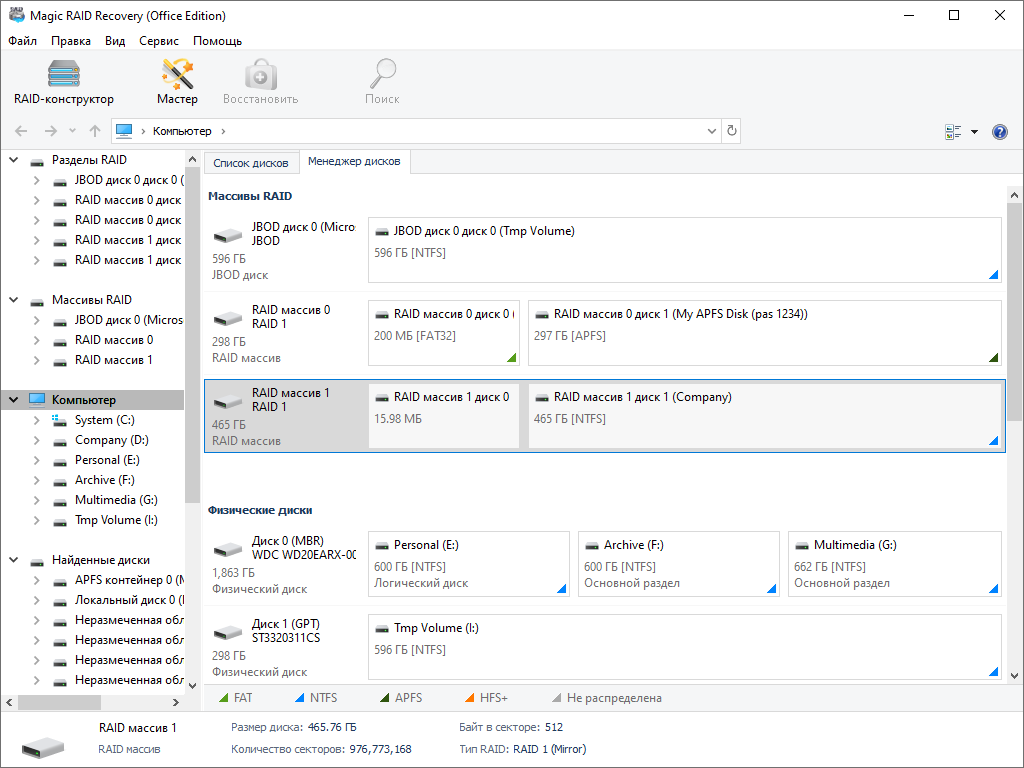The width and height of the screenshot is (1024, 768).
Task: Open the Сервис menu
Action: click(159, 41)
